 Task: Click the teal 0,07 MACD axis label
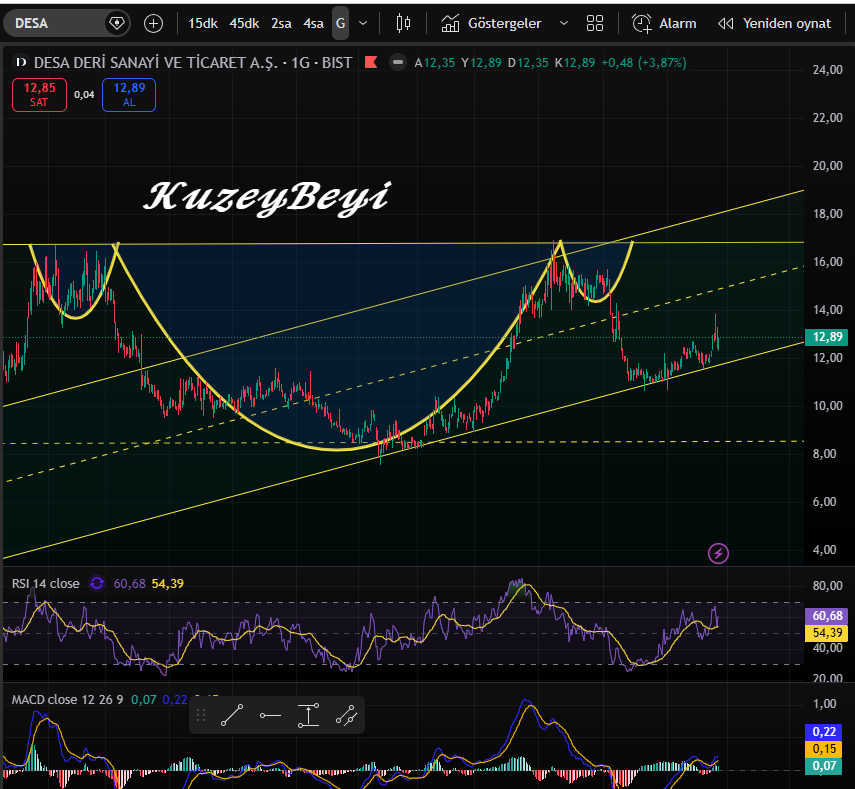click(x=824, y=766)
